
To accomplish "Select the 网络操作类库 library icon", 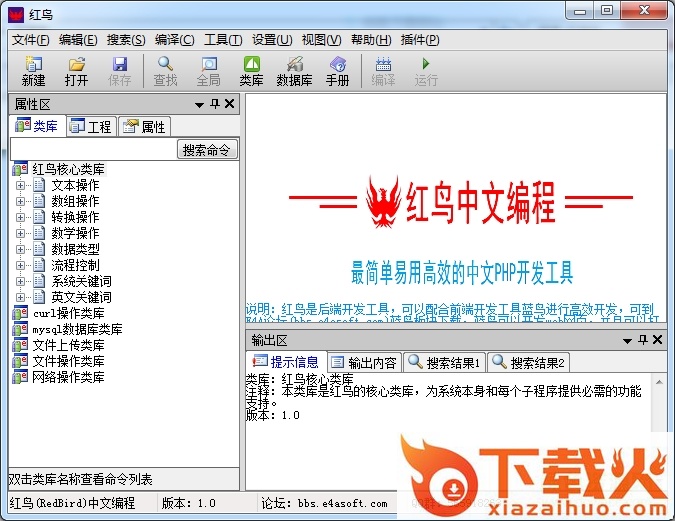I will pyautogui.click(x=20, y=377).
